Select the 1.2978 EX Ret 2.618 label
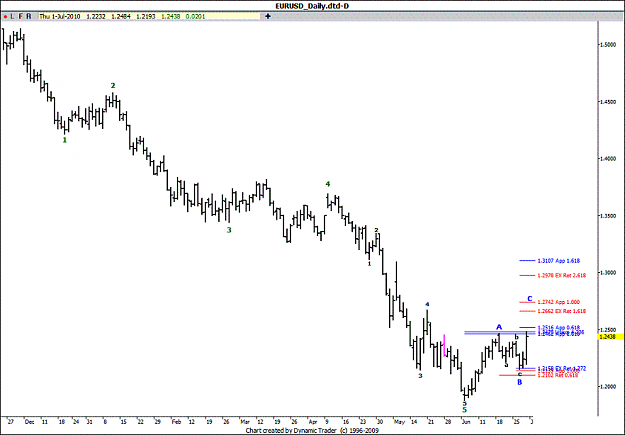The width and height of the screenshot is (625, 435). point(562,276)
